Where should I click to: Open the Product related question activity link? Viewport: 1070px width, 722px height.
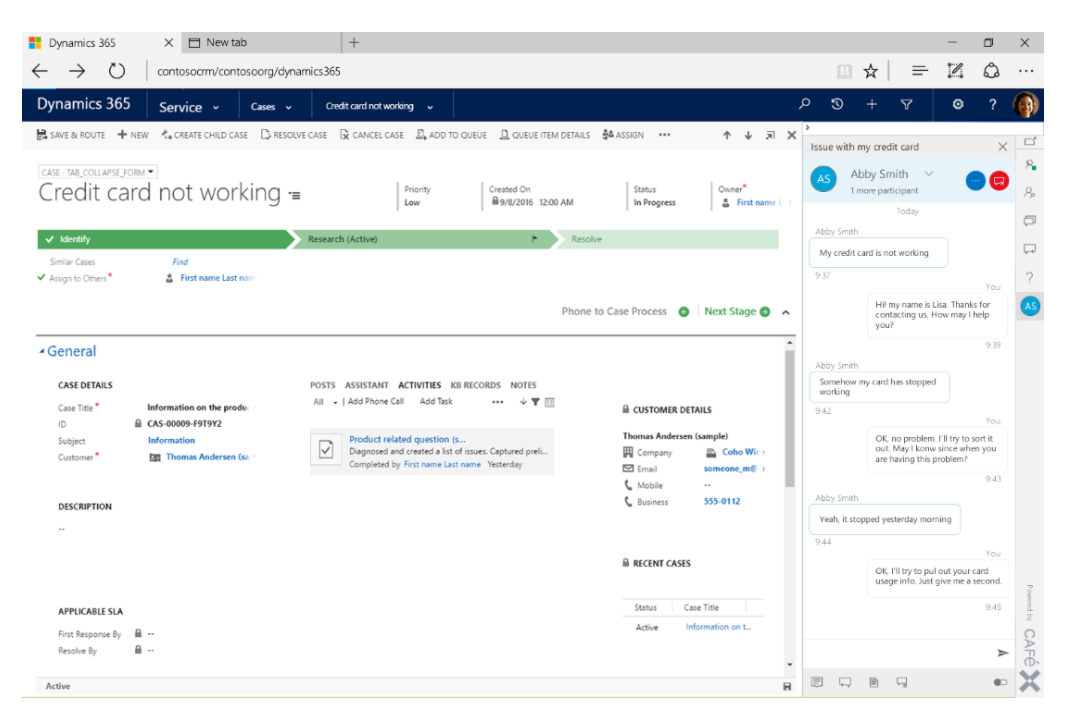click(x=407, y=439)
